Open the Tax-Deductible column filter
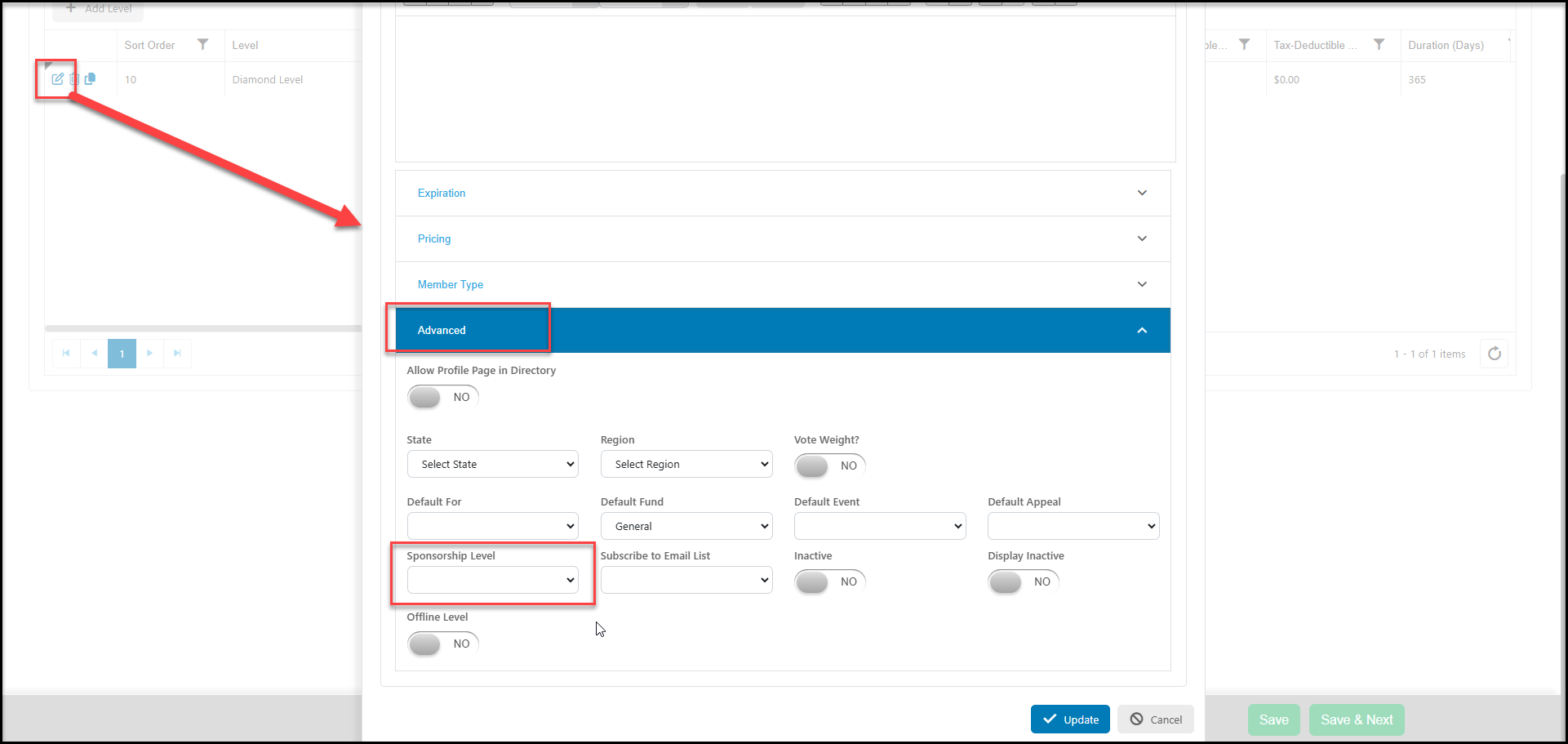Image resolution: width=1568 pixels, height=744 pixels. 1379,45
